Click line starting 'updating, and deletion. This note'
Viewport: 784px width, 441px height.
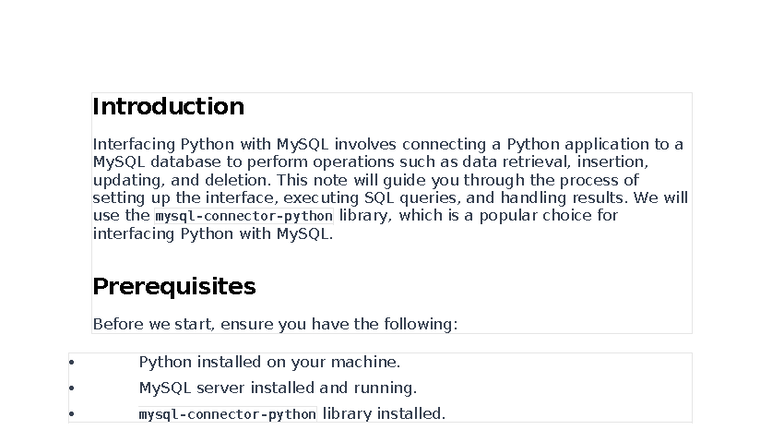coord(366,180)
